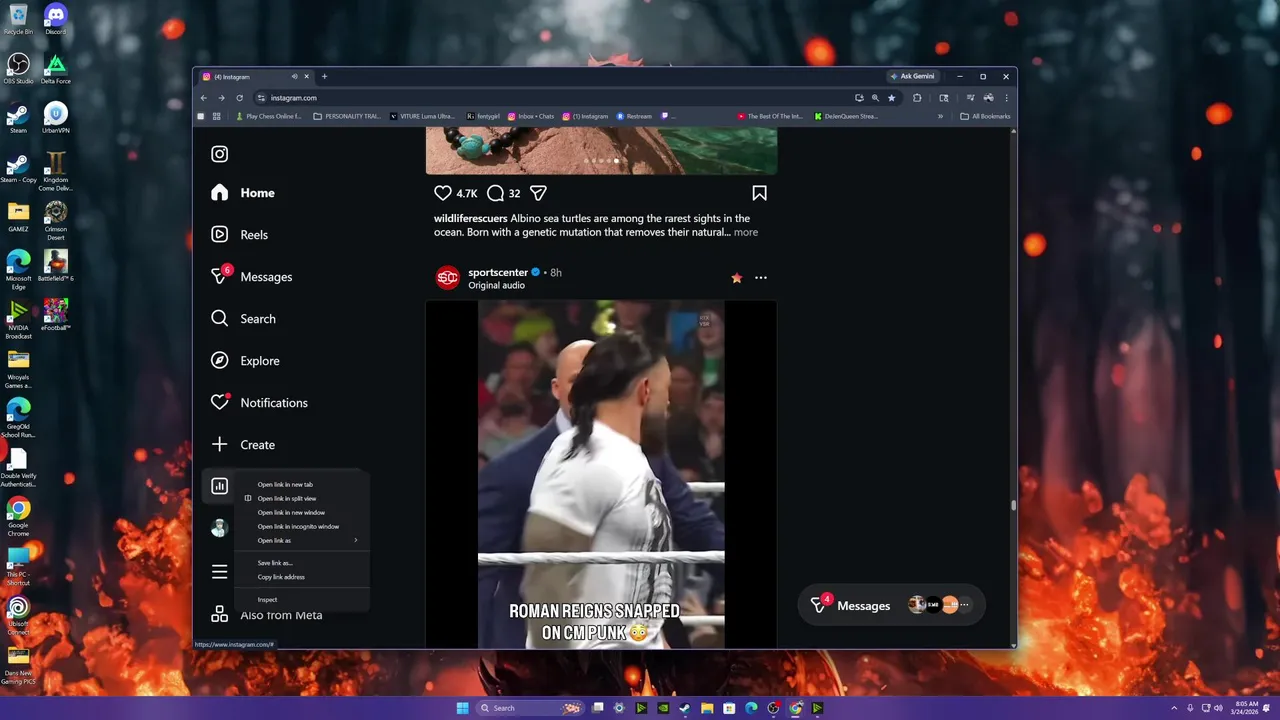
Task: Share the wildliferescuers post
Action: tap(538, 193)
